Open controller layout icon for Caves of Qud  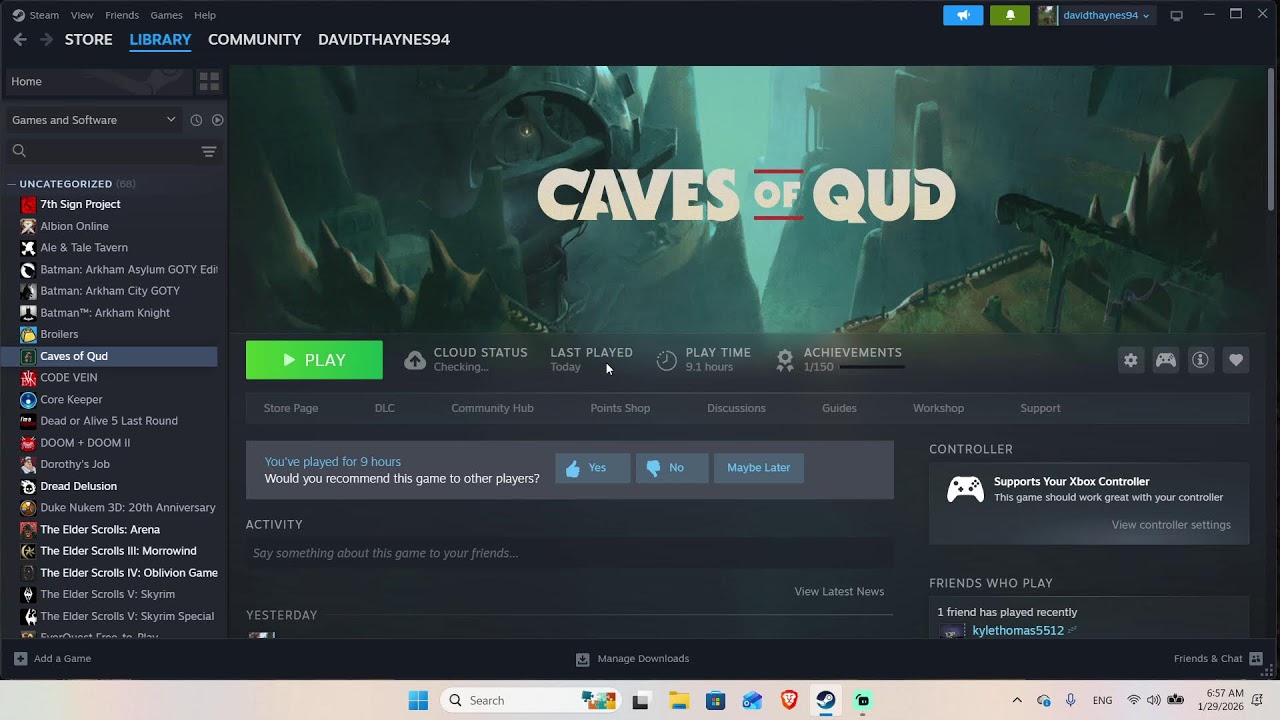click(x=1166, y=360)
